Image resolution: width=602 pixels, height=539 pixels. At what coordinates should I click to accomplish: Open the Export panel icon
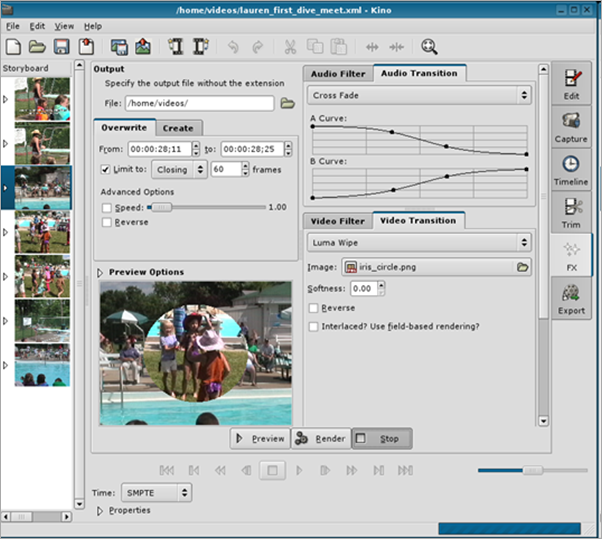571,297
